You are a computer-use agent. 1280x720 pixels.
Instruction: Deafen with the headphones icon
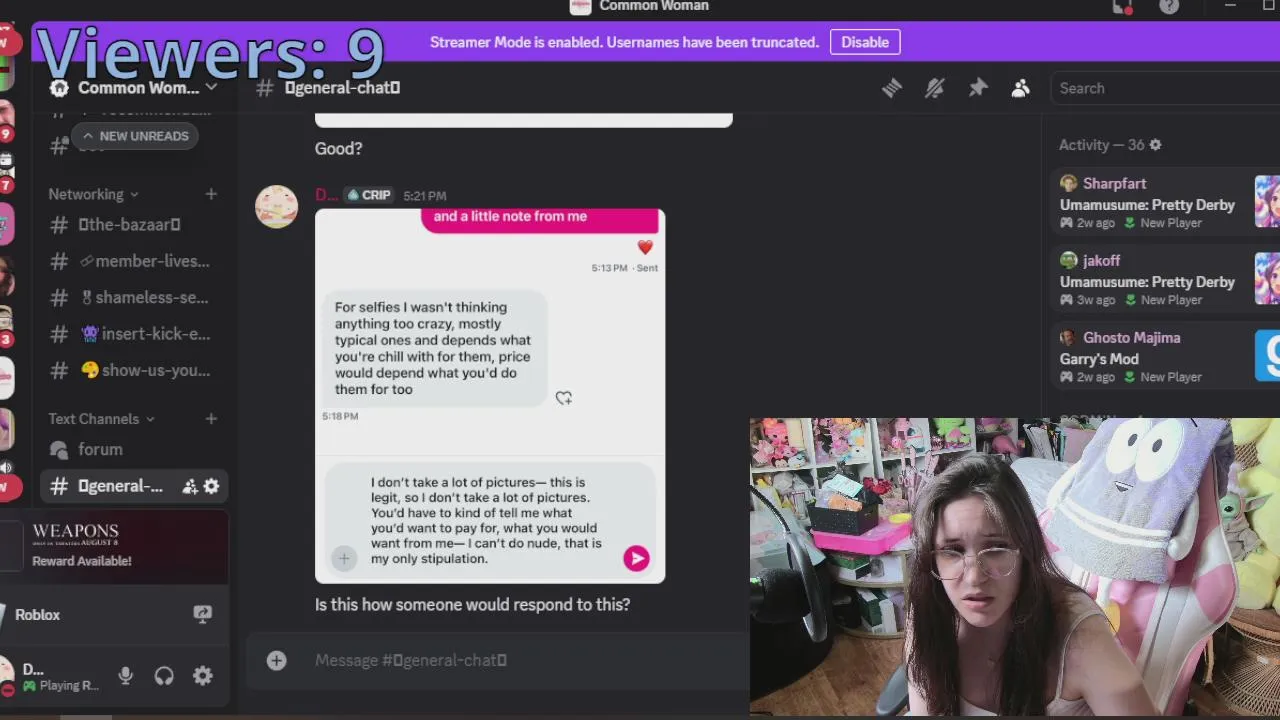tap(164, 676)
